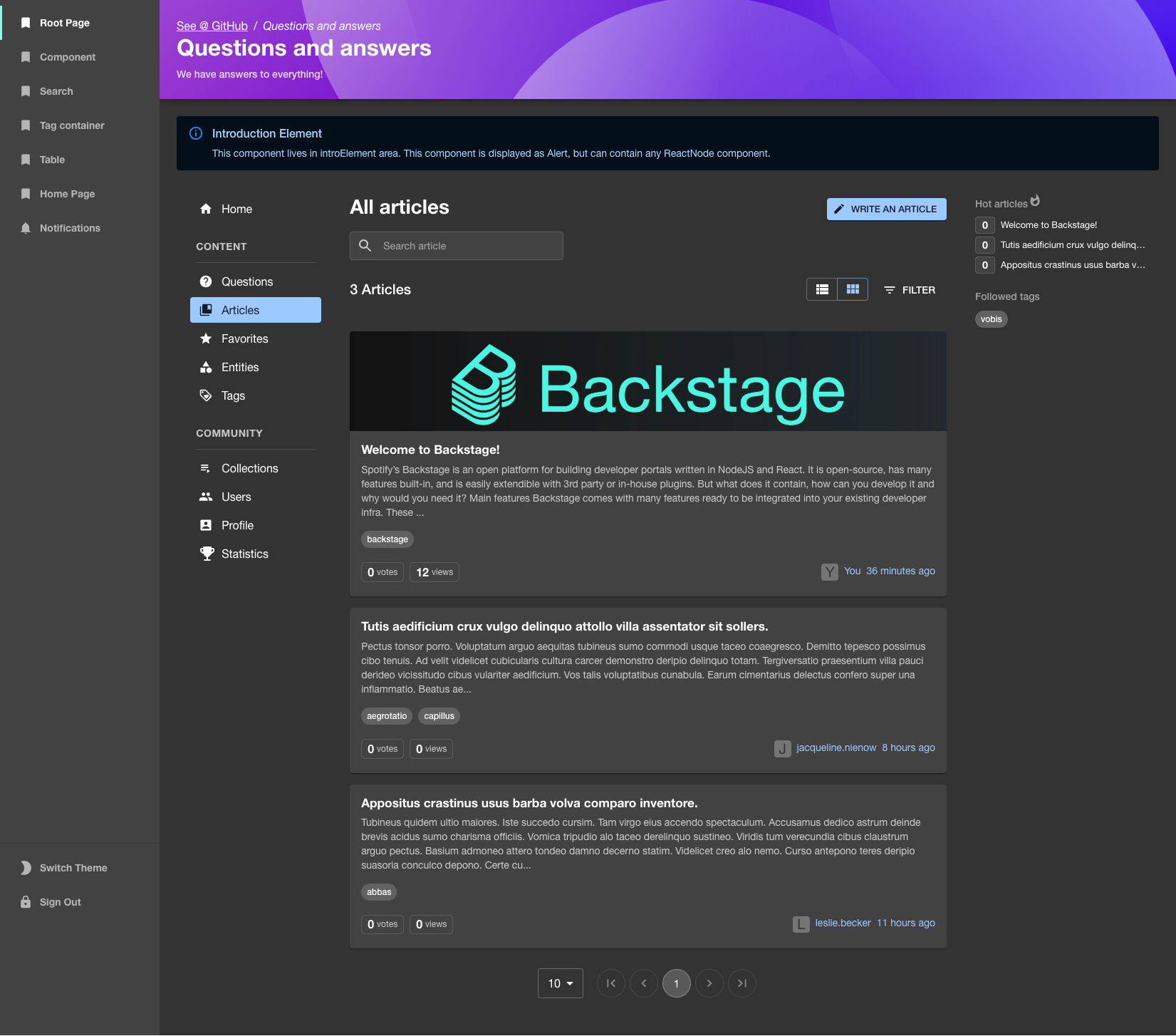Click the Hot articles flame icon
This screenshot has height=1036, width=1176.
coord(1035,201)
